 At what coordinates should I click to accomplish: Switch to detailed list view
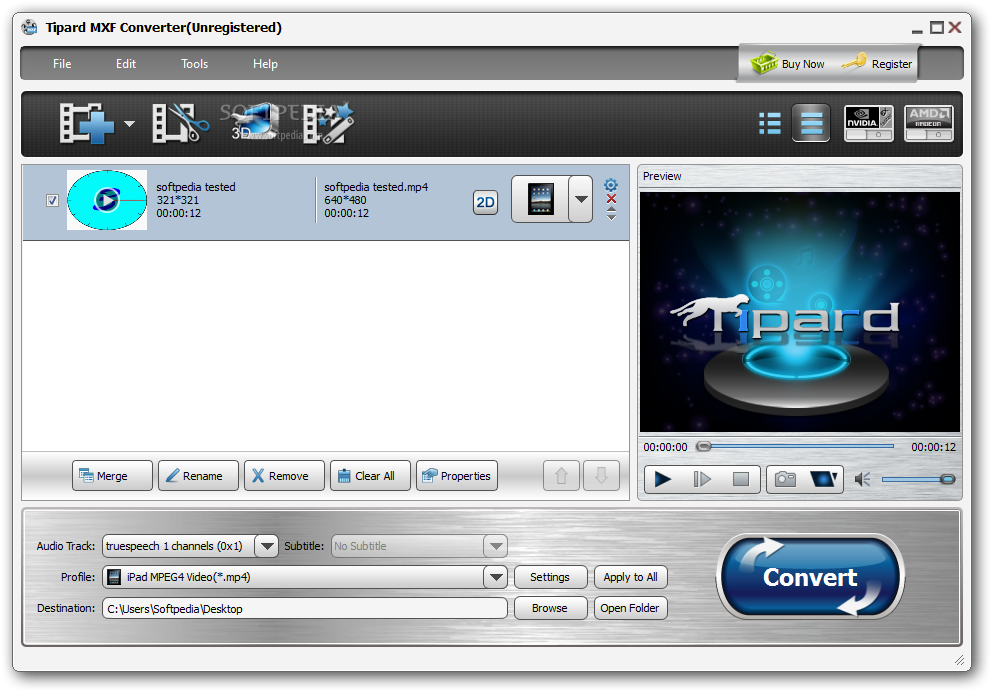811,123
